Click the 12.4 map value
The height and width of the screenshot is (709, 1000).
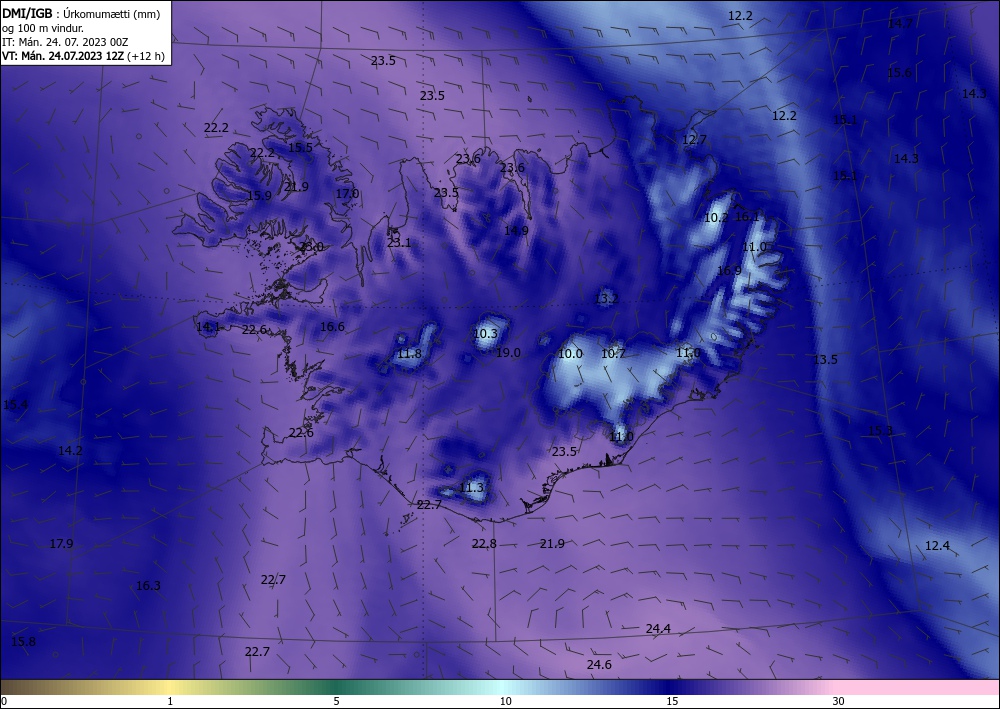click(937, 546)
